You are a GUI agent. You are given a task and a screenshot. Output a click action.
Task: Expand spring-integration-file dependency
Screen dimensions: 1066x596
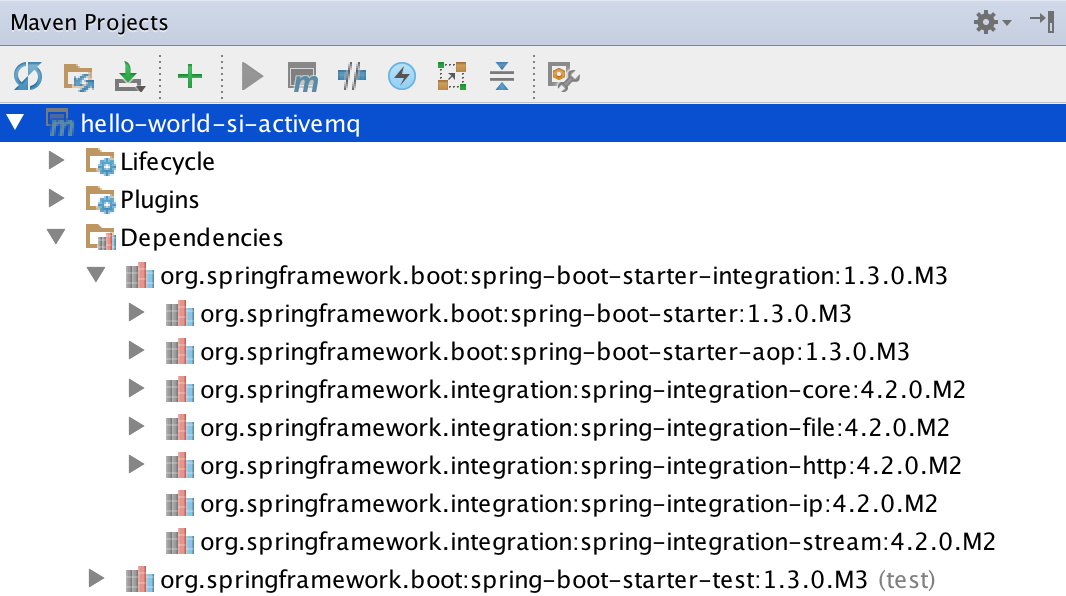pyautogui.click(x=137, y=427)
